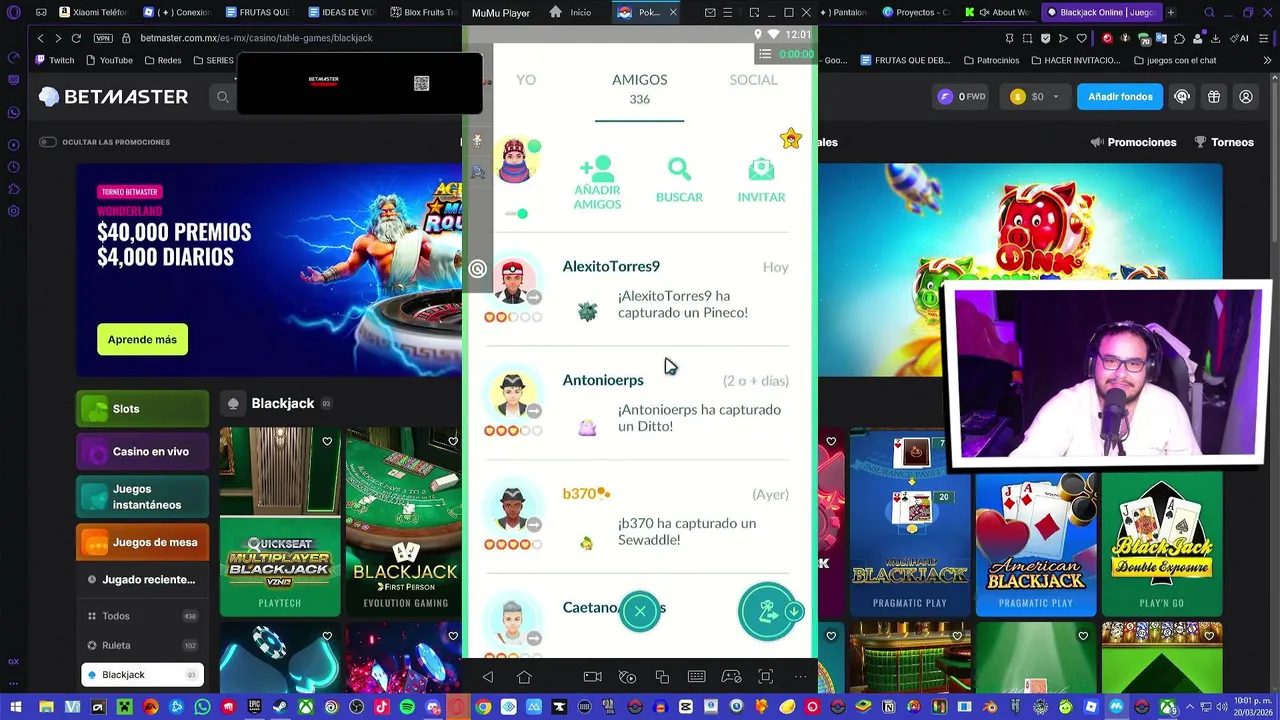
Task: Select the AMIGOS tab
Action: click(x=639, y=80)
